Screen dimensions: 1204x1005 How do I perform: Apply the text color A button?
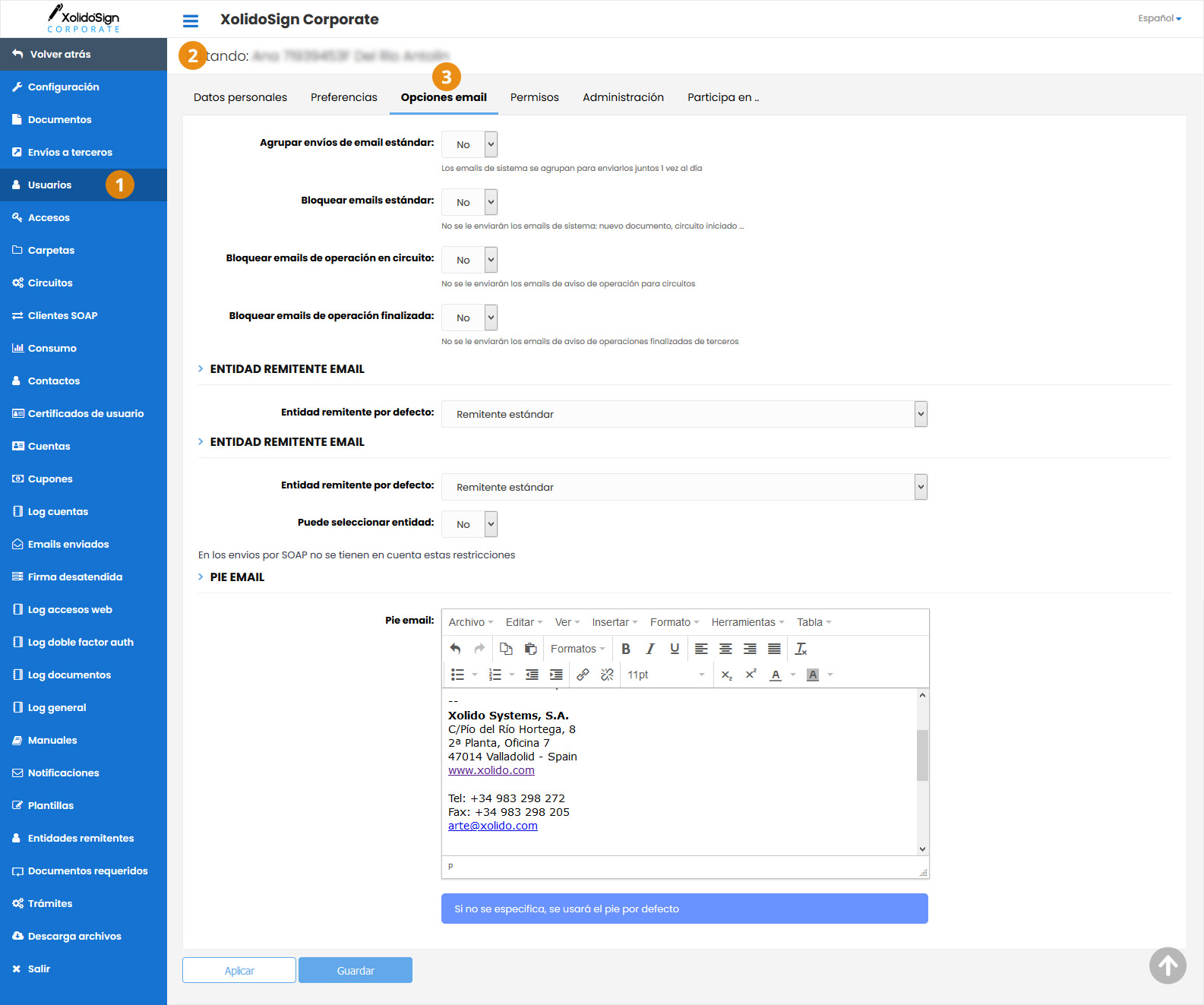(776, 675)
